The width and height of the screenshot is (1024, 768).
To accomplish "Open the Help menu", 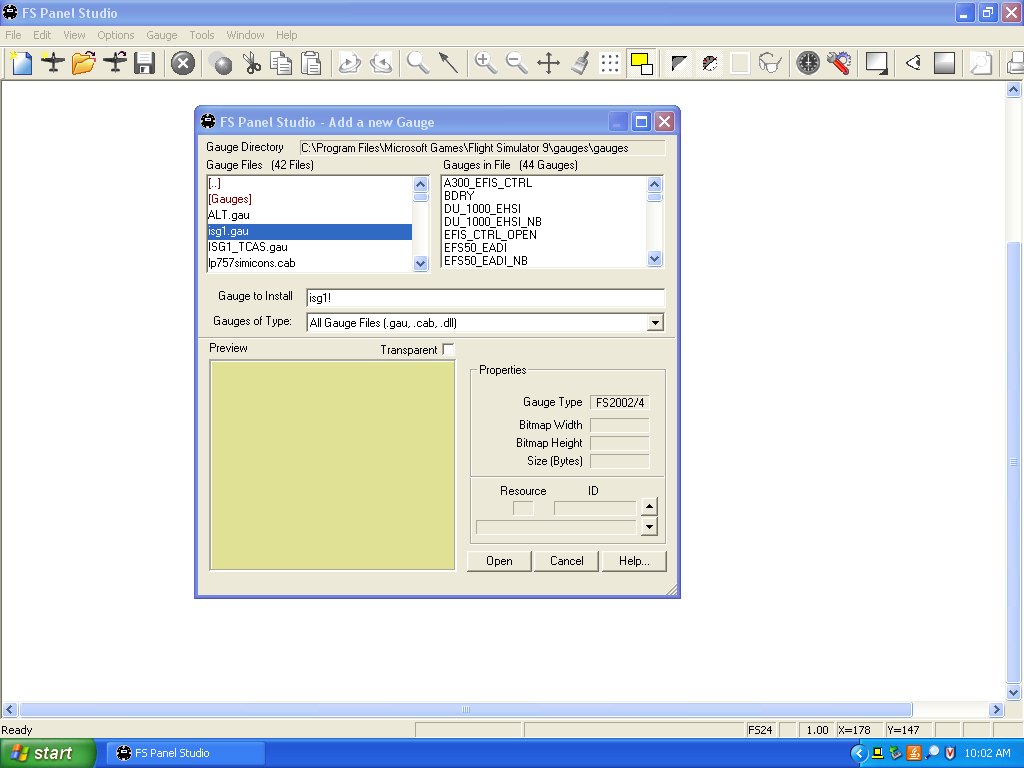I will click(x=286, y=35).
